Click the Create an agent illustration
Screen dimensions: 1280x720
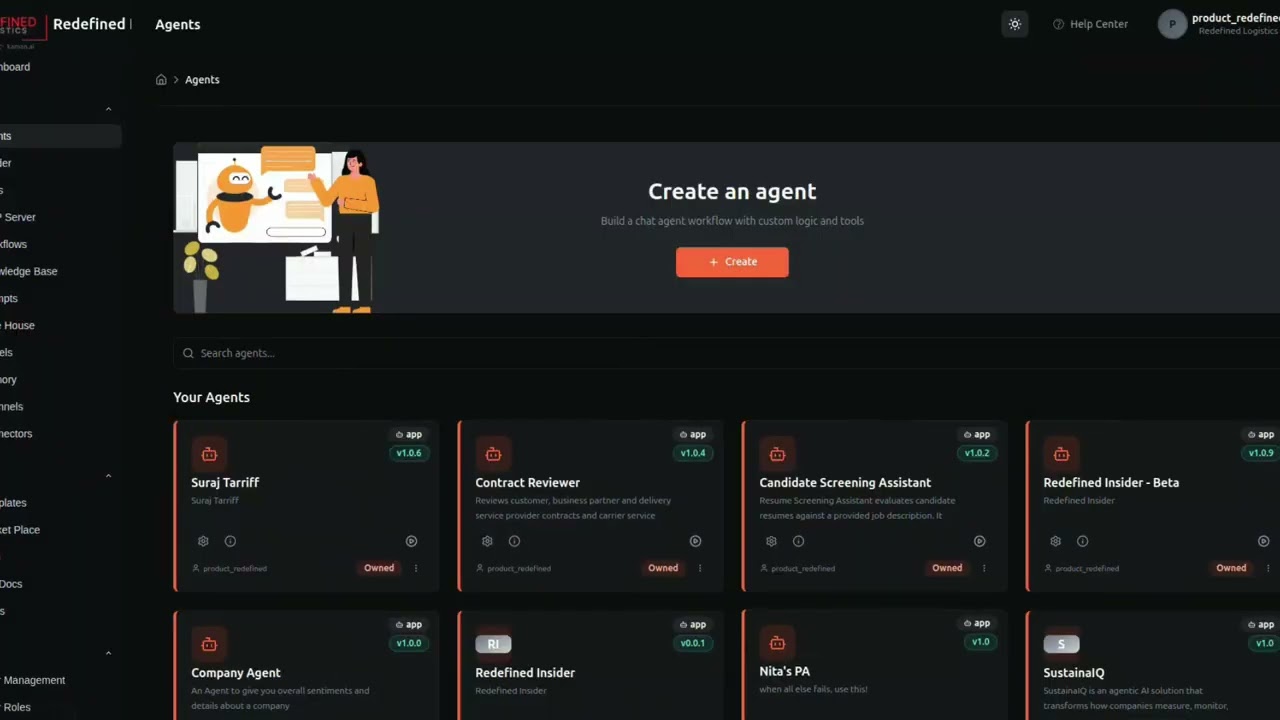(x=277, y=228)
